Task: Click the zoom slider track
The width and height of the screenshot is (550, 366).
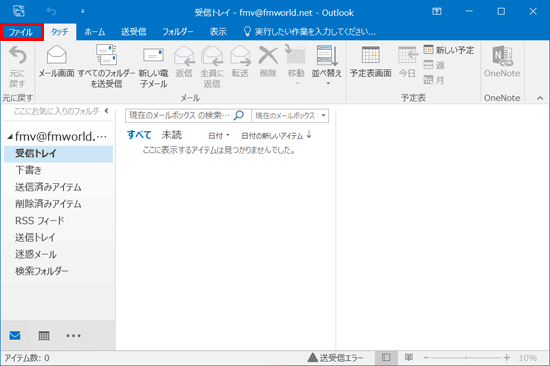Action: pyautogui.click(x=466, y=358)
